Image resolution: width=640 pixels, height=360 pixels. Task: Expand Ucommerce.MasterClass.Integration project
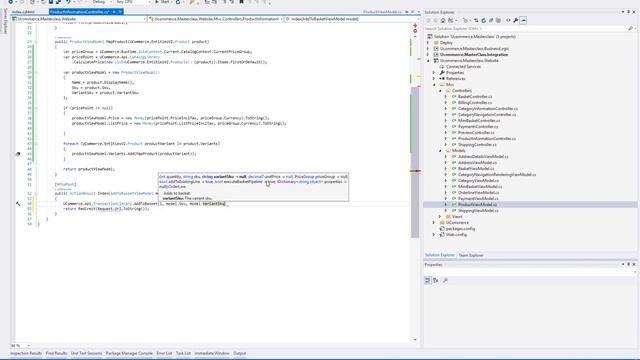(x=428, y=54)
